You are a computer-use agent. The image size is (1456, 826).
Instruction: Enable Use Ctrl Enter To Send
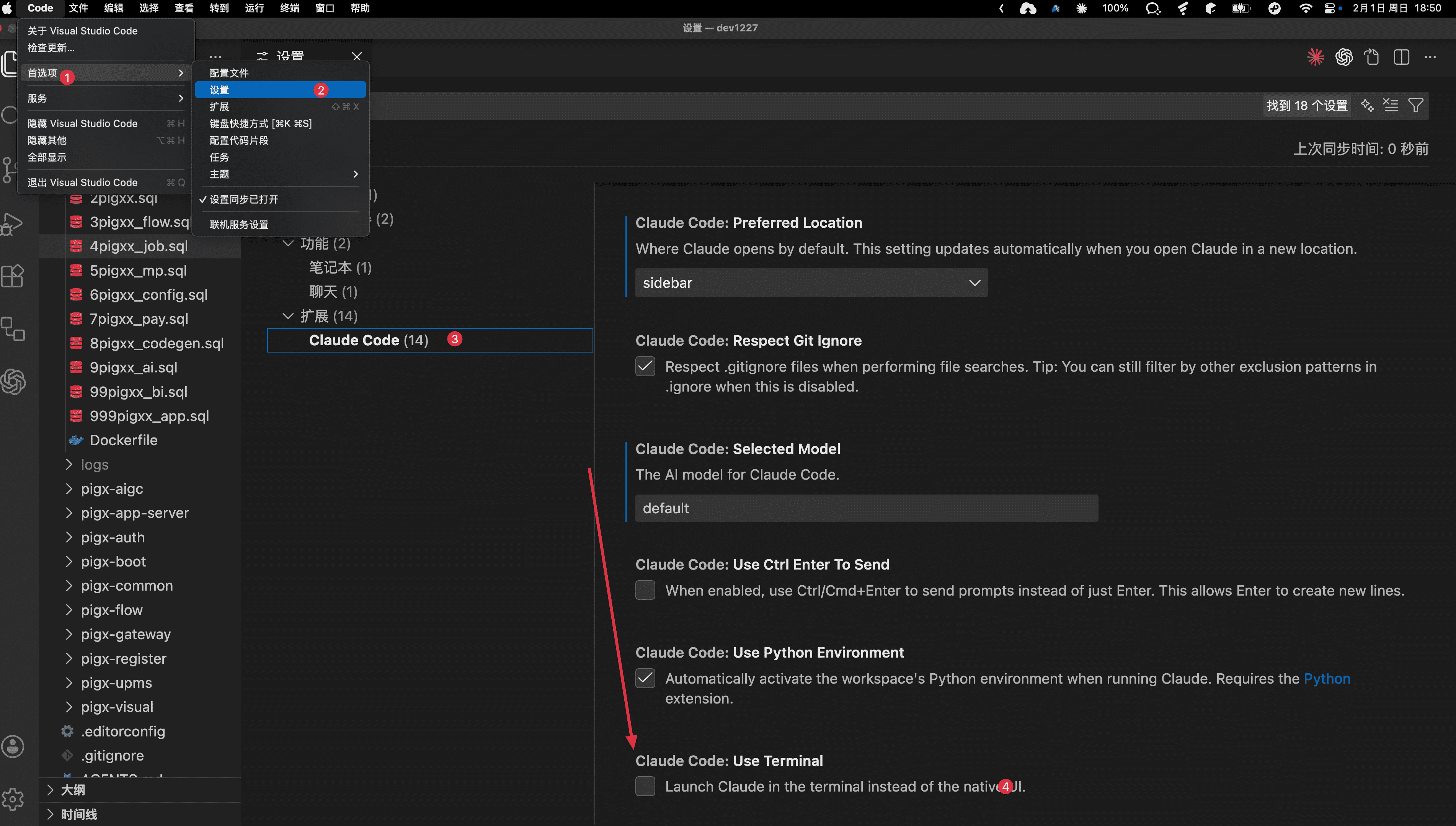click(x=645, y=591)
